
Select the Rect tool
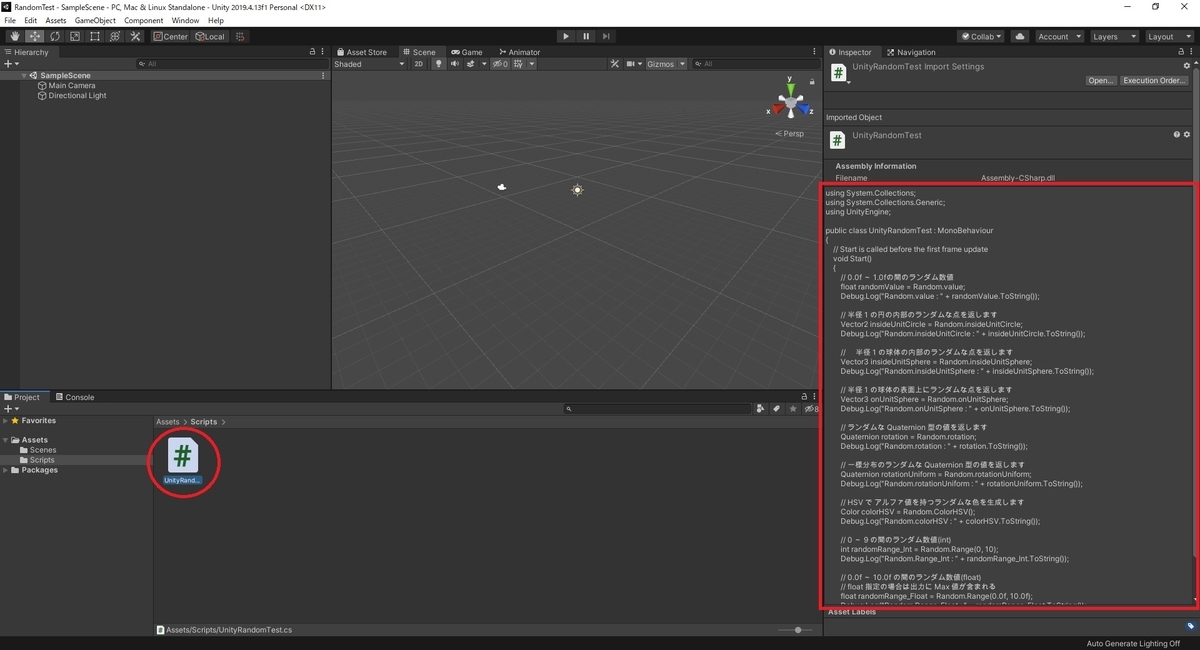pyautogui.click(x=94, y=36)
